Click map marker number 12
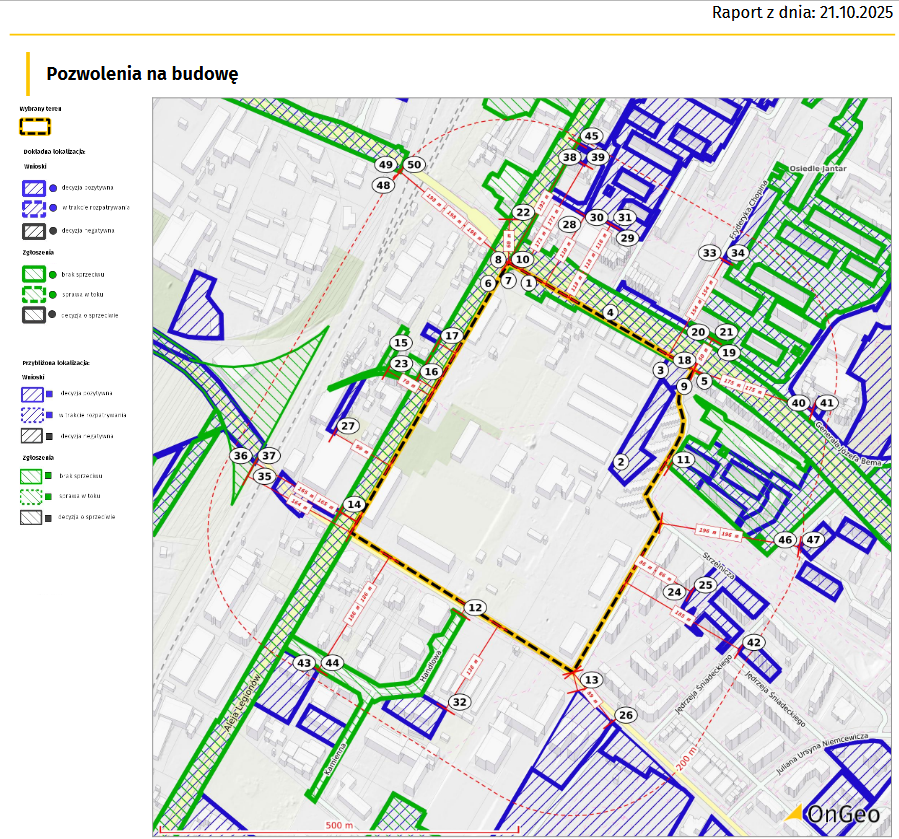Viewport: 899px width, 839px height. tap(475, 607)
